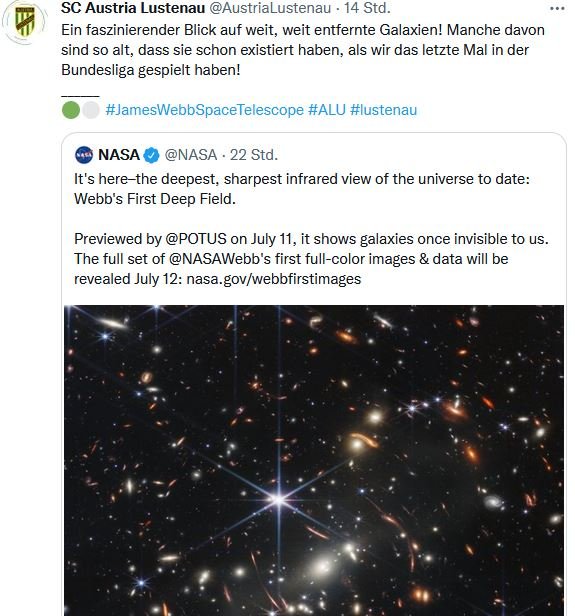Open the tweet's three-dot more menu

coord(557,8)
